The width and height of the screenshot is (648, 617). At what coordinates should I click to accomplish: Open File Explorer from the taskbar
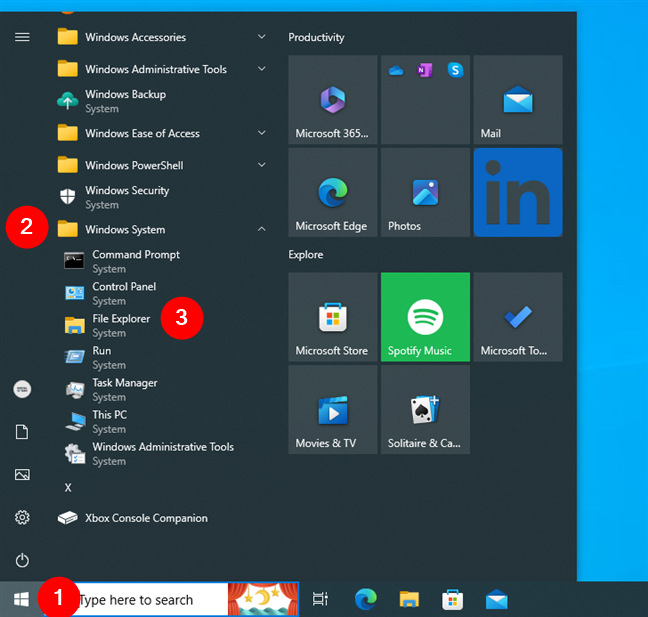409,599
